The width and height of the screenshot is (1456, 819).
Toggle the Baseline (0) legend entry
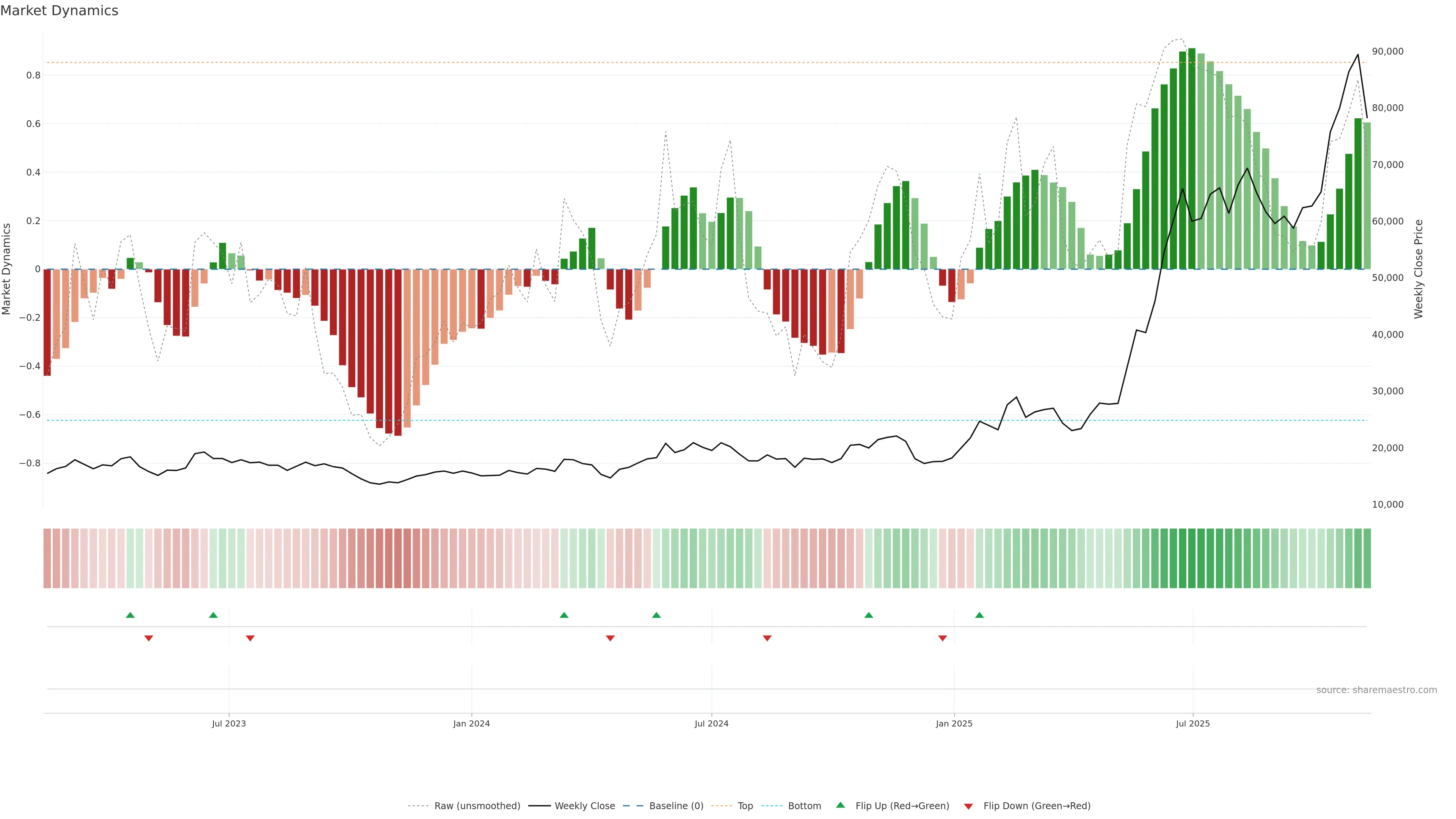[676, 806]
